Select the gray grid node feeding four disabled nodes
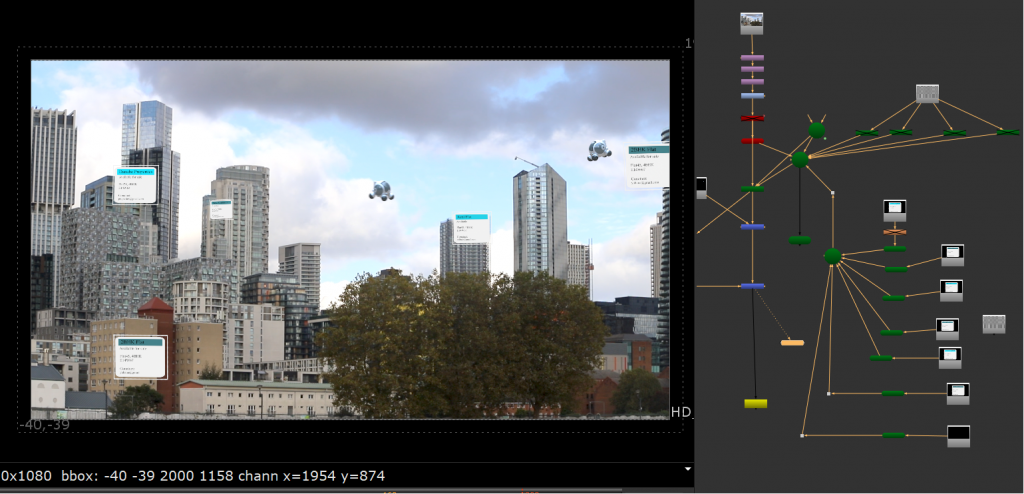The height and width of the screenshot is (494, 1024). [x=928, y=94]
